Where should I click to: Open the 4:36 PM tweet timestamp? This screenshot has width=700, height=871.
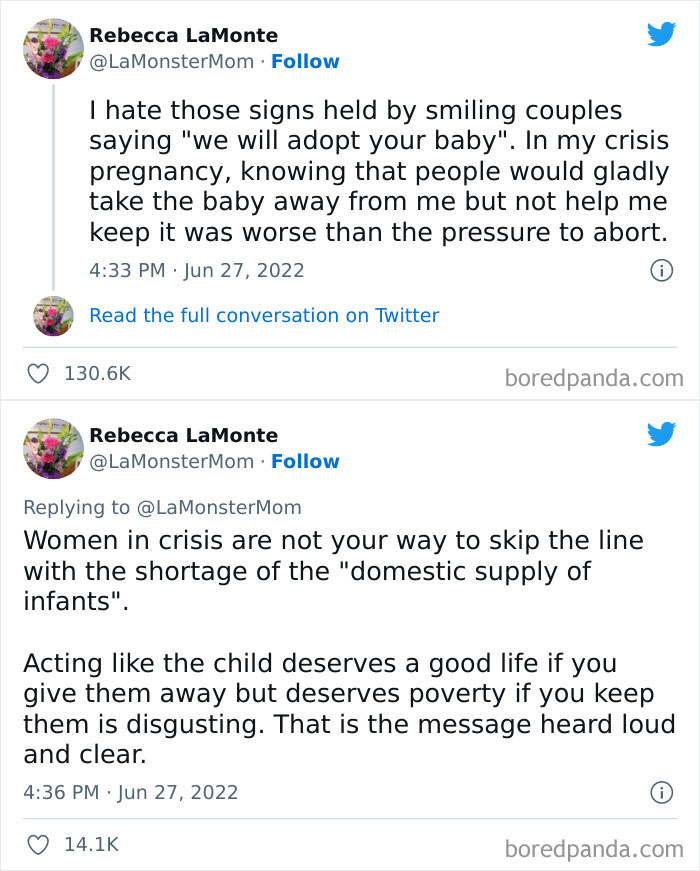point(130,792)
